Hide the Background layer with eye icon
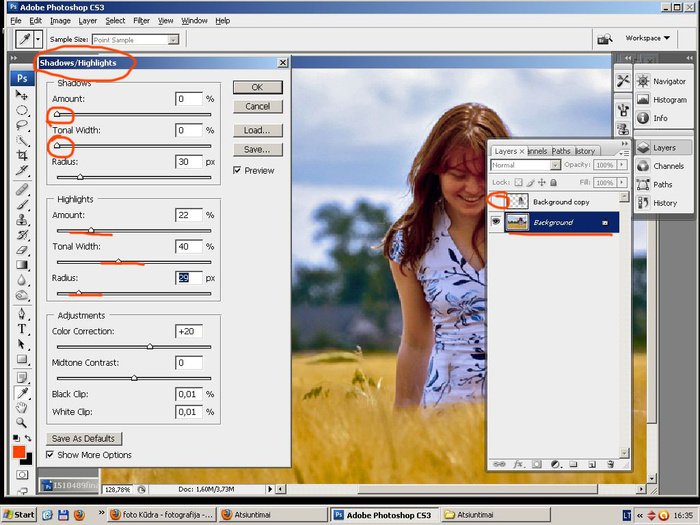The image size is (700, 525). [x=496, y=222]
